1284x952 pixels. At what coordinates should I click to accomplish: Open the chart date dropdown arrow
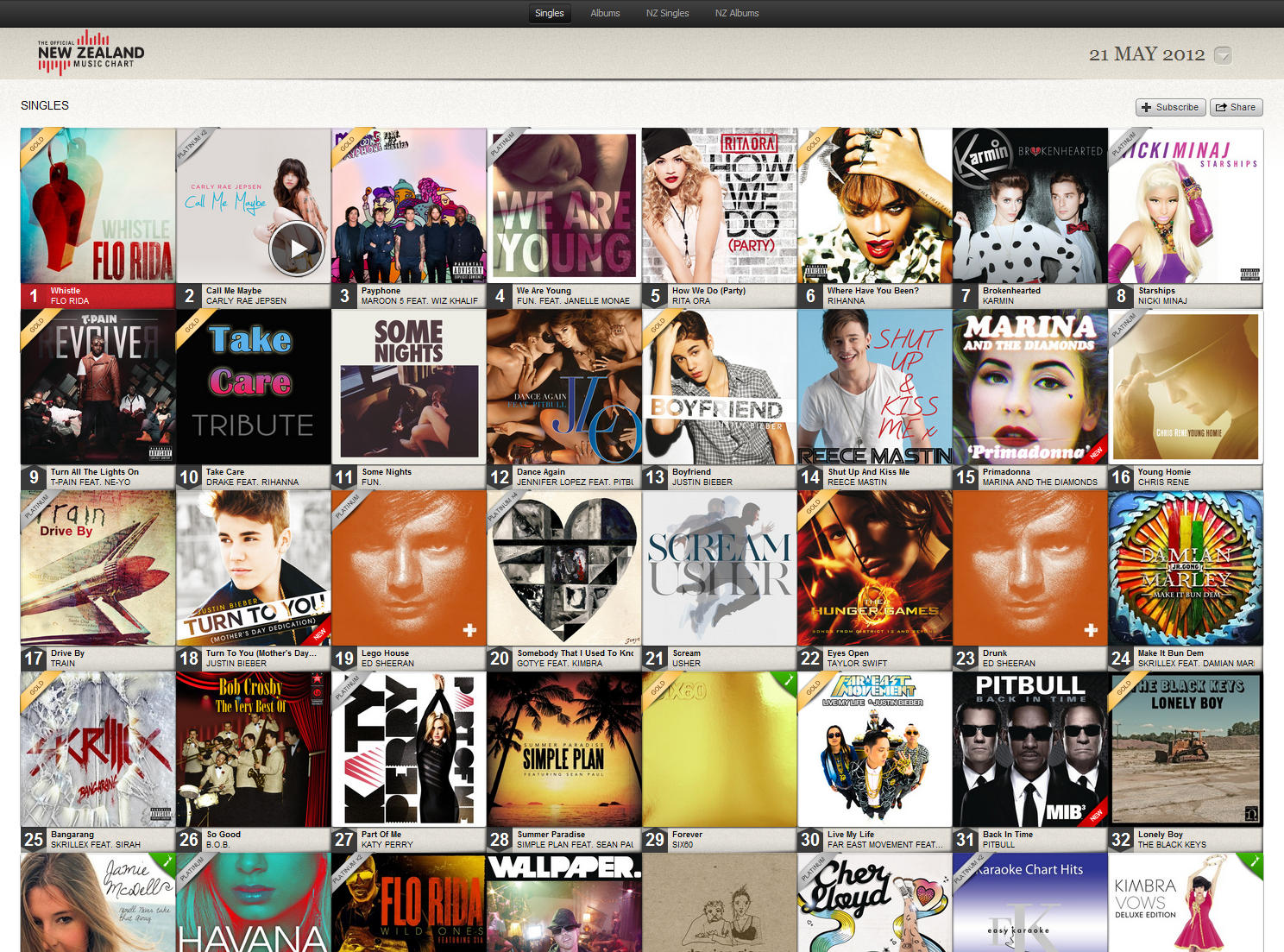(x=1223, y=55)
